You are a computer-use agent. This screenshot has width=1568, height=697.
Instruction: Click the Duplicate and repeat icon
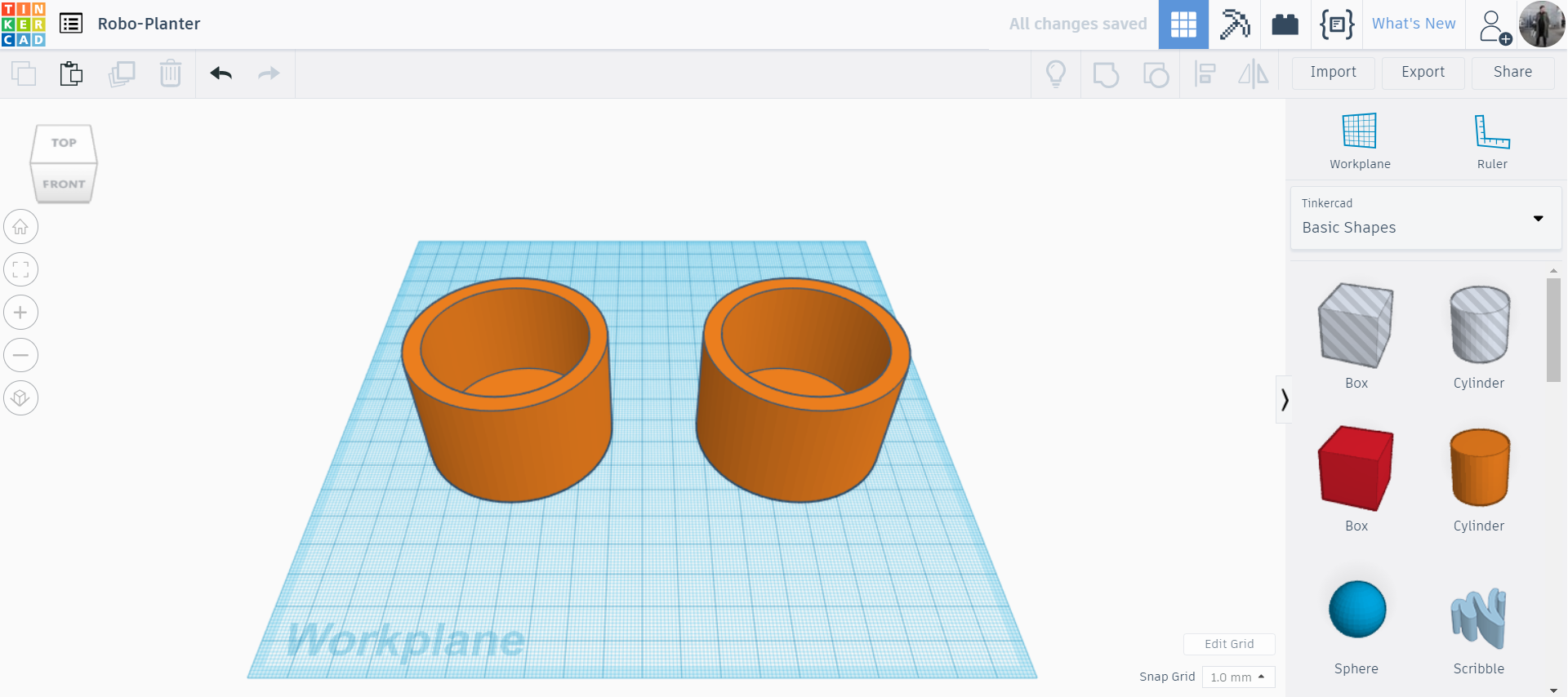pyautogui.click(x=122, y=73)
